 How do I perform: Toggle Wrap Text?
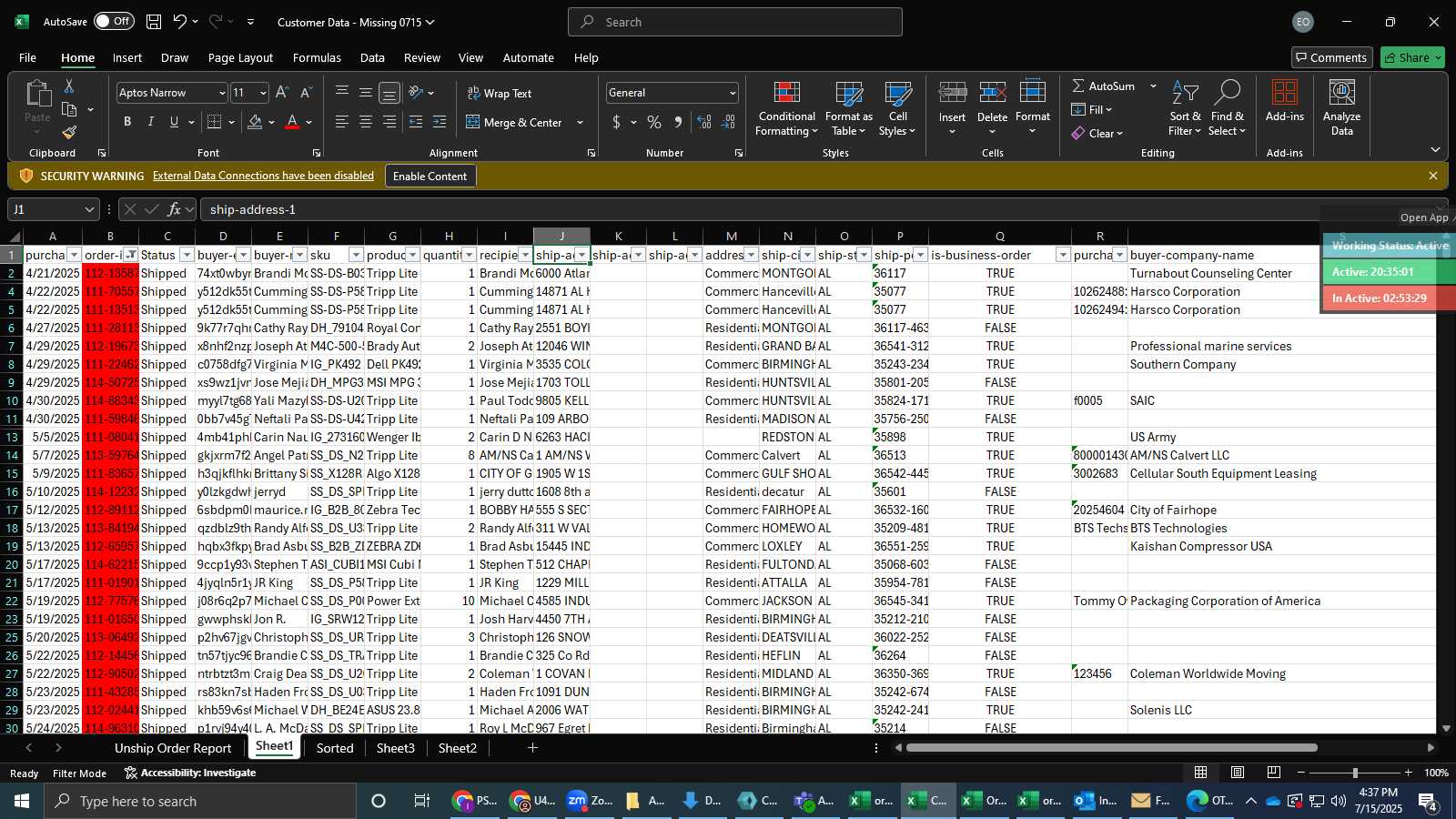[500, 93]
